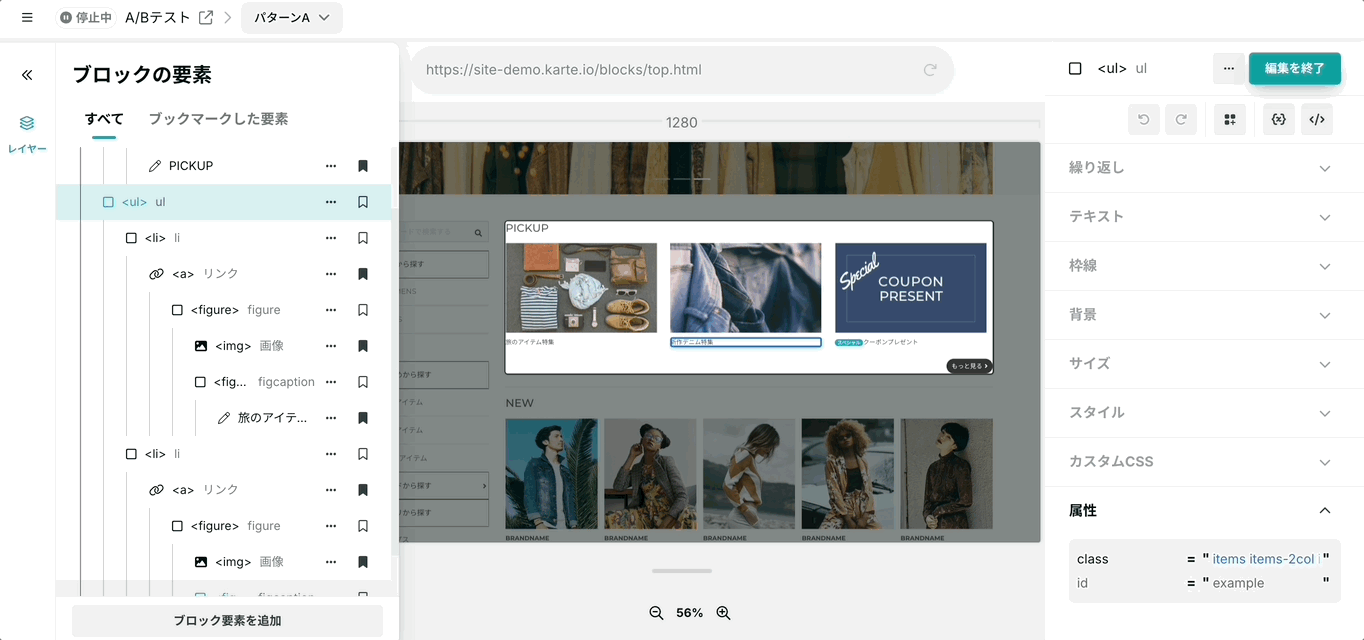The width and height of the screenshot is (1364, 640).
Task: Click ブロック要素を追加 button
Action: pyautogui.click(x=227, y=621)
